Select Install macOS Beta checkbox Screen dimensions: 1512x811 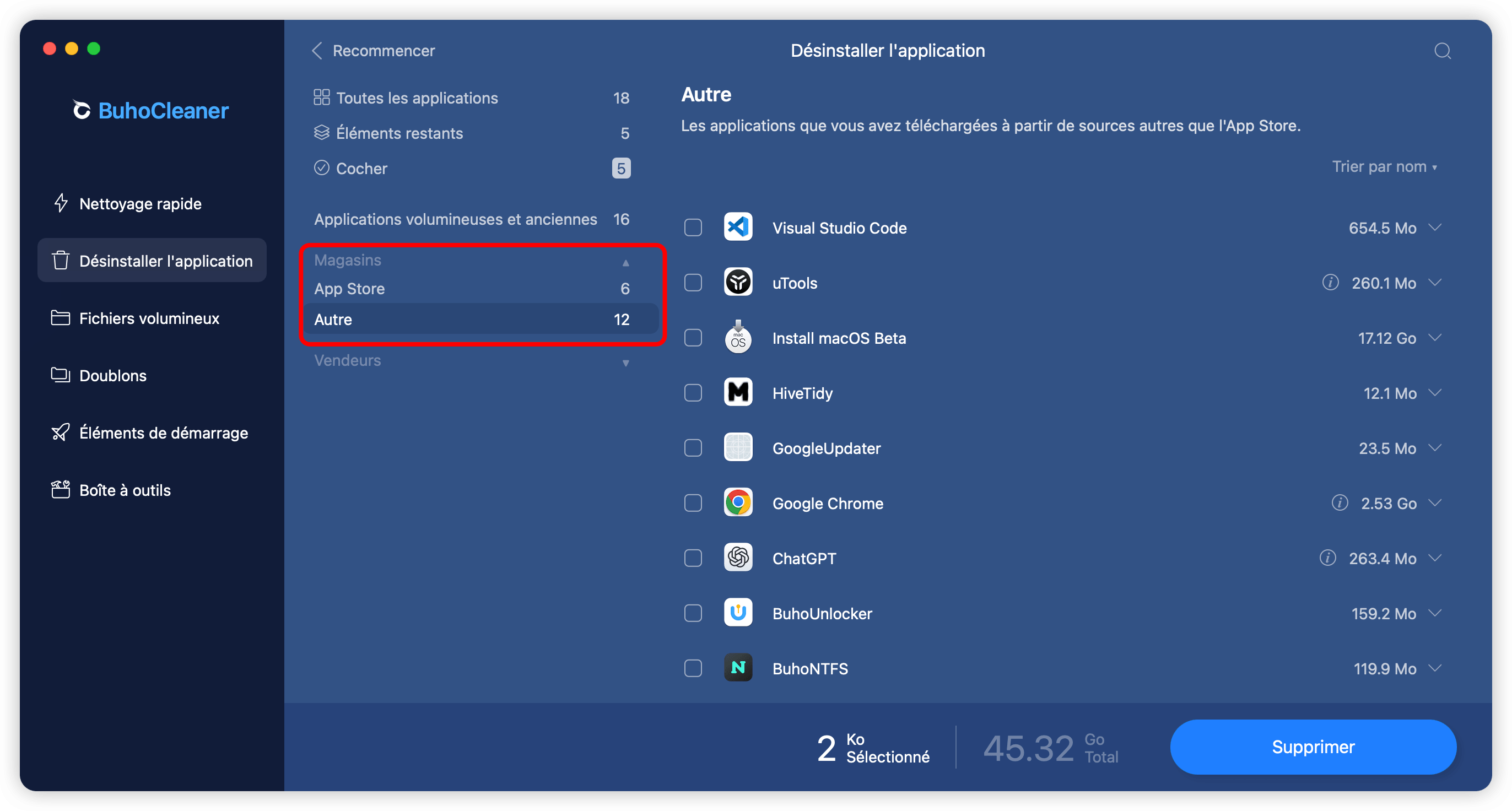(693, 338)
